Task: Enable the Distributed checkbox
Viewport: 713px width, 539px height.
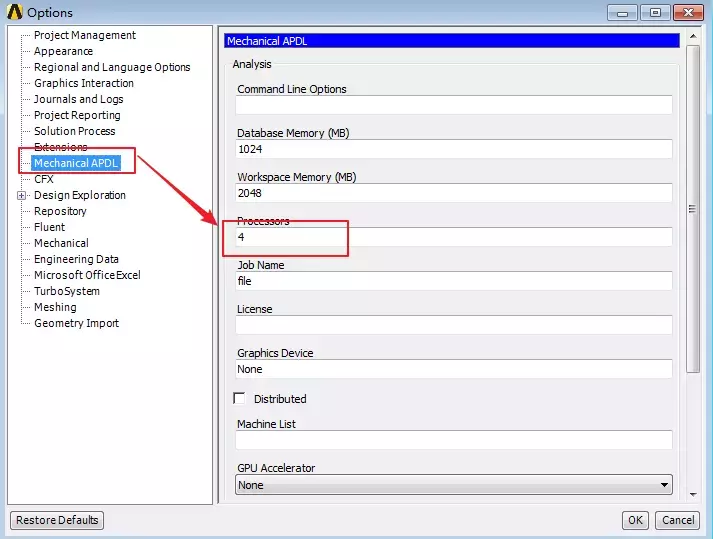Action: 239,398
